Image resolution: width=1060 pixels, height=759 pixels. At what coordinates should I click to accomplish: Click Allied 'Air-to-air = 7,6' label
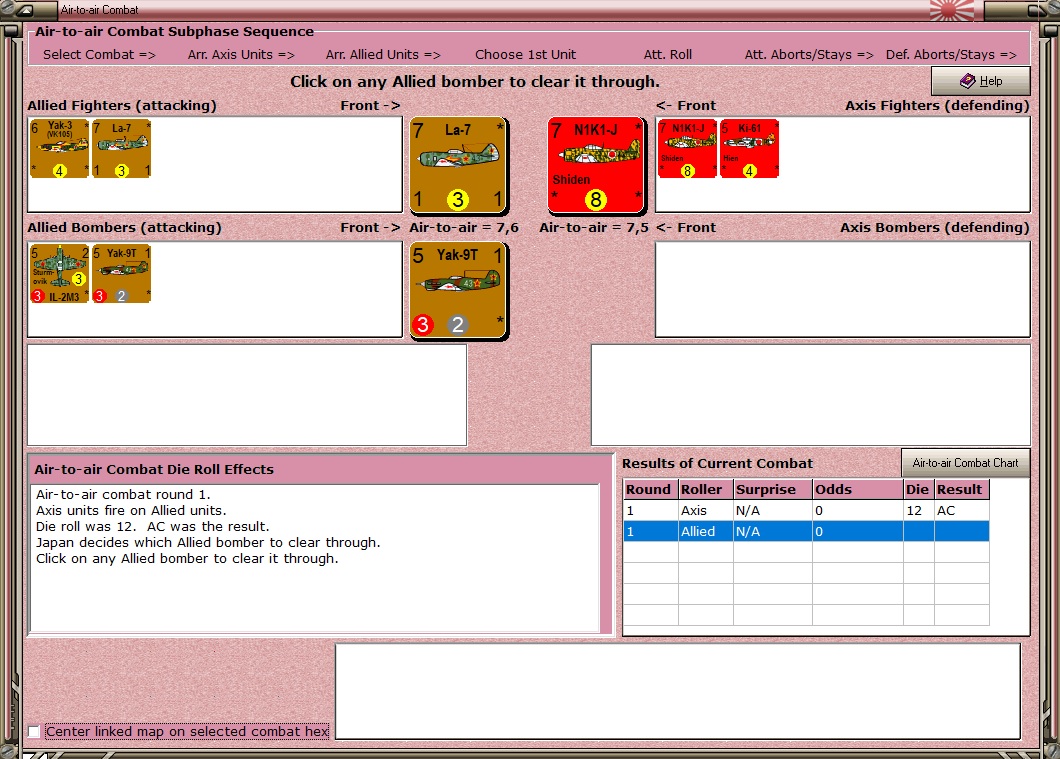[x=464, y=228]
